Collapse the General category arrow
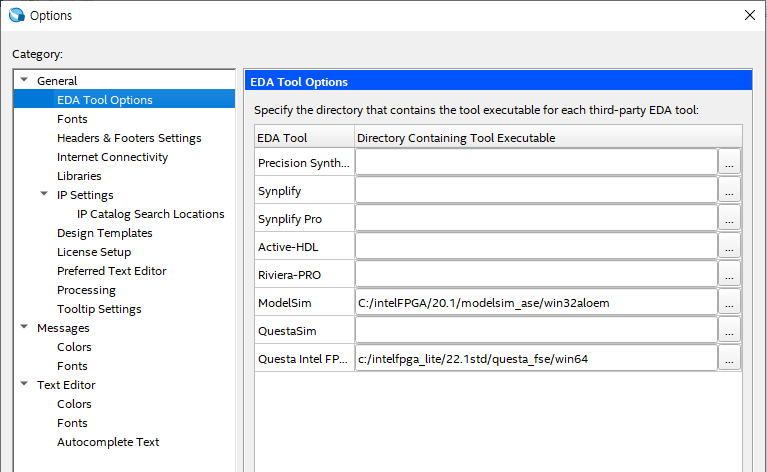This screenshot has height=472, width=767. pyautogui.click(x=24, y=80)
